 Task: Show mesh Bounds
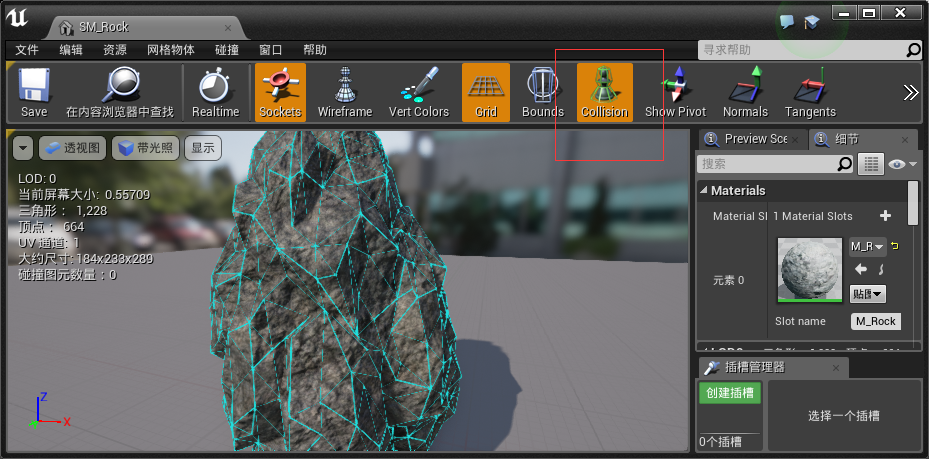point(543,93)
